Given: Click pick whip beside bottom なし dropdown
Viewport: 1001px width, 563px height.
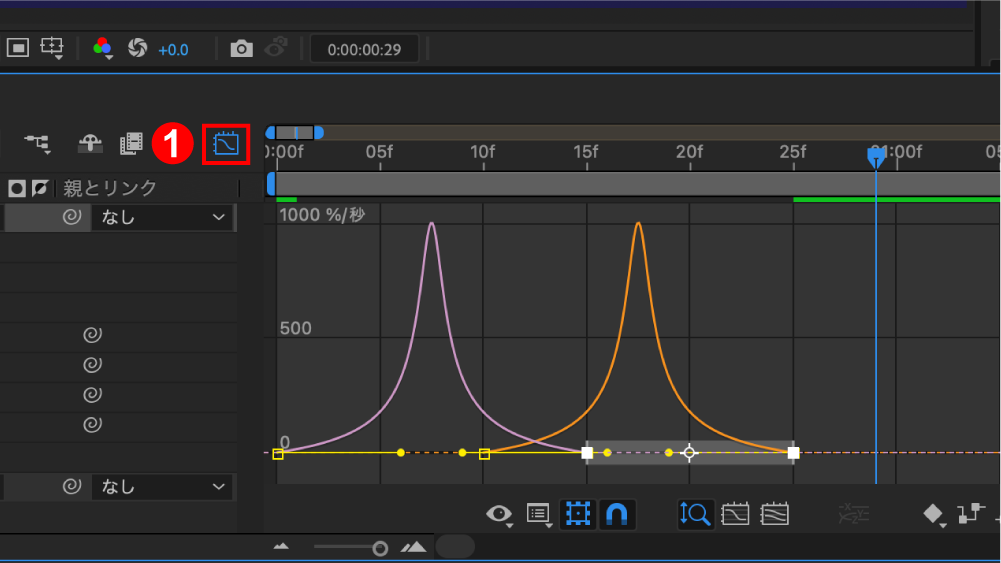Looking at the screenshot, I should [72, 486].
